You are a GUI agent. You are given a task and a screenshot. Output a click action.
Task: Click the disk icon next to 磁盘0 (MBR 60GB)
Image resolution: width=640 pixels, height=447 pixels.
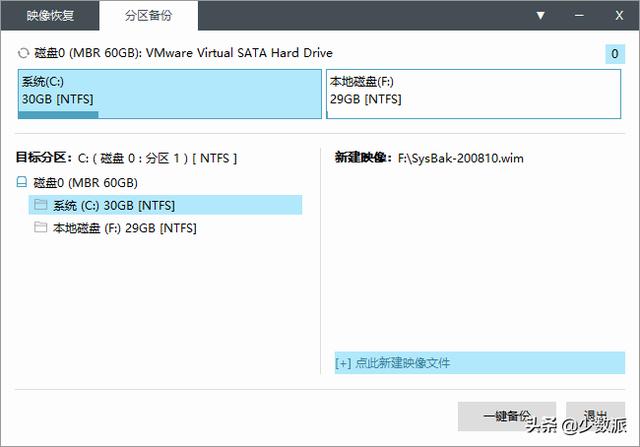(x=22, y=182)
